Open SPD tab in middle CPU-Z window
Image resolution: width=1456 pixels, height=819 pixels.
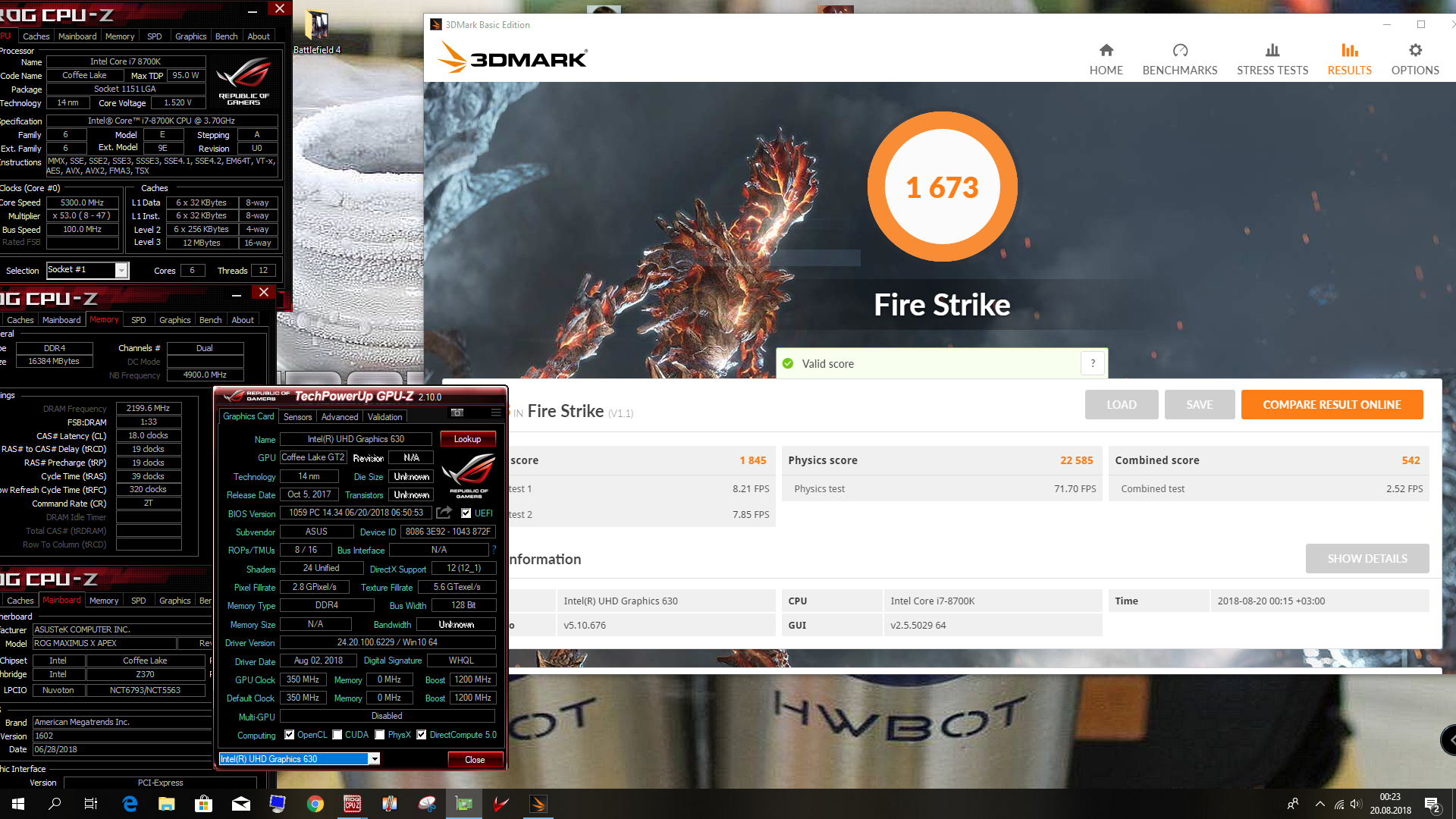[x=138, y=320]
